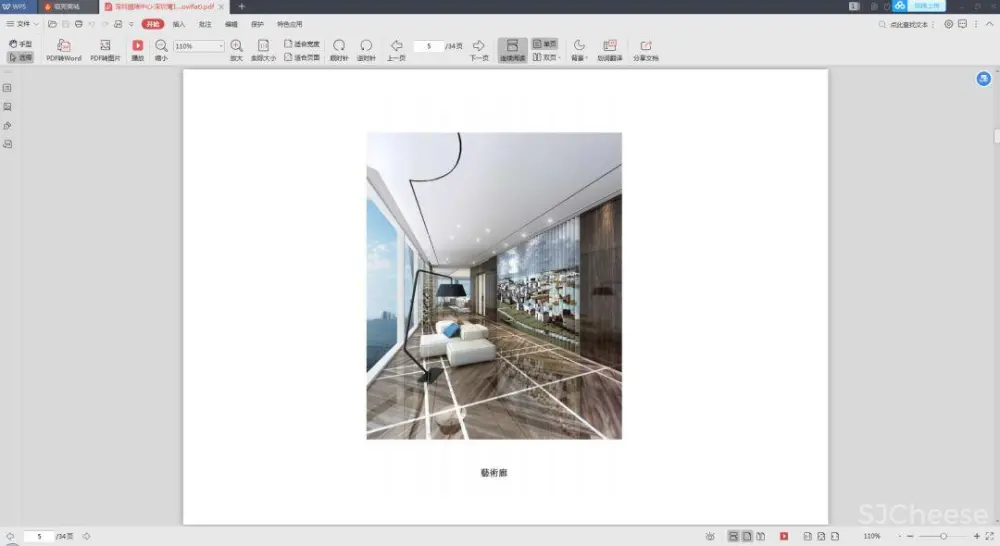Screen dimensions: 1000x546
Task: Go to previous page via status bar arrow
Action: click(10, 536)
